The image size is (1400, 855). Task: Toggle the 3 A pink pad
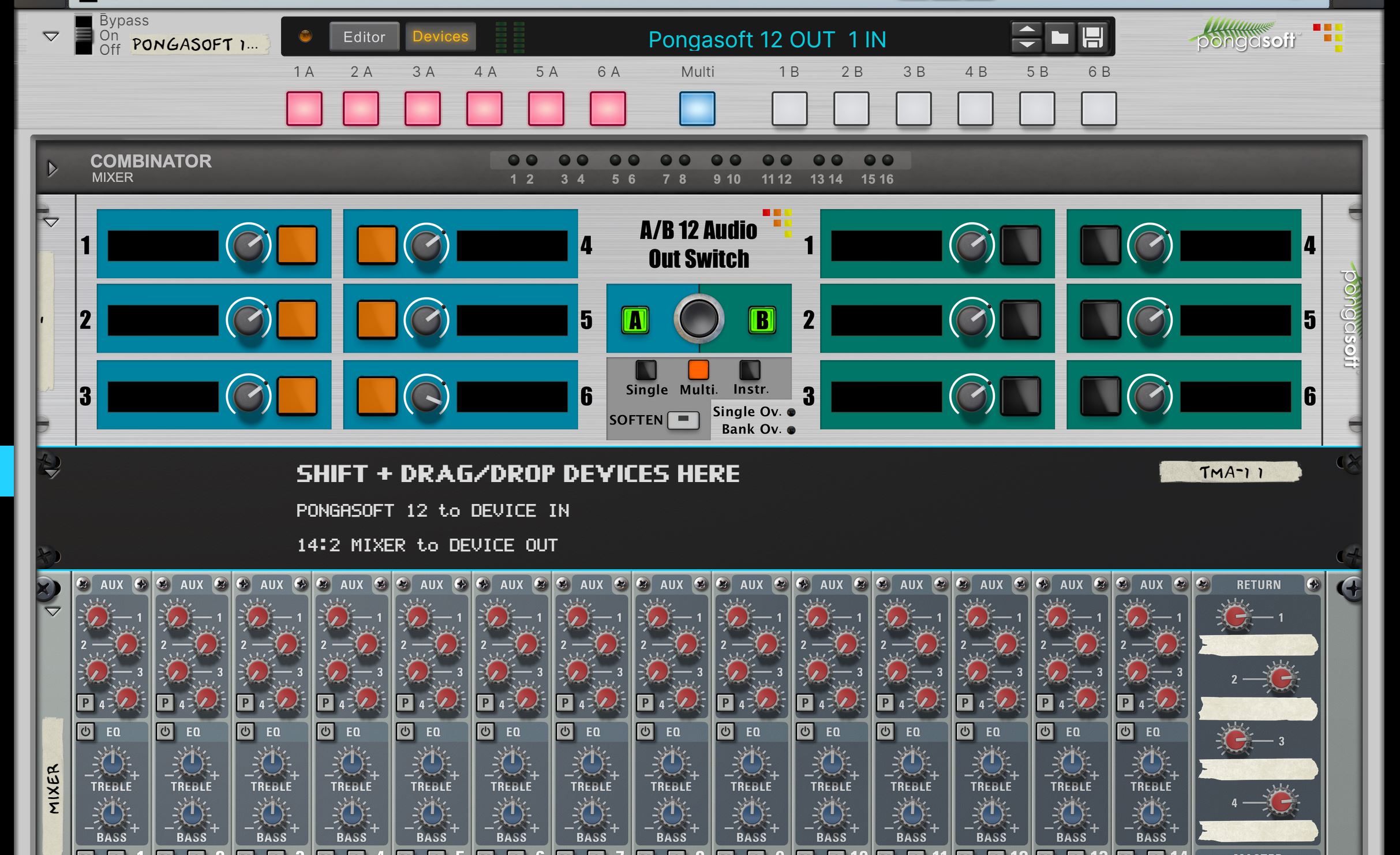[x=422, y=109]
